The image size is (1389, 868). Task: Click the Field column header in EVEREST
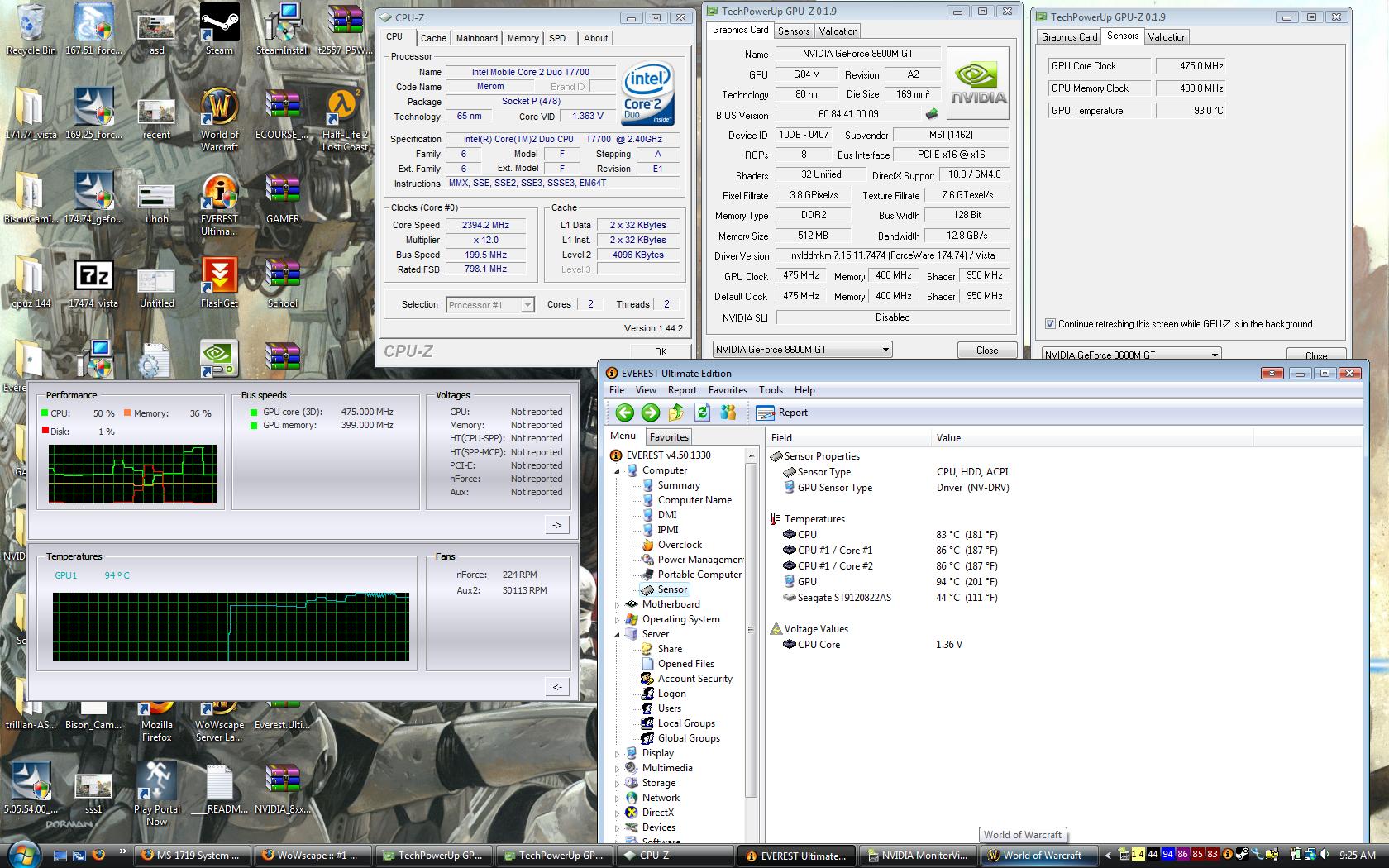[847, 438]
